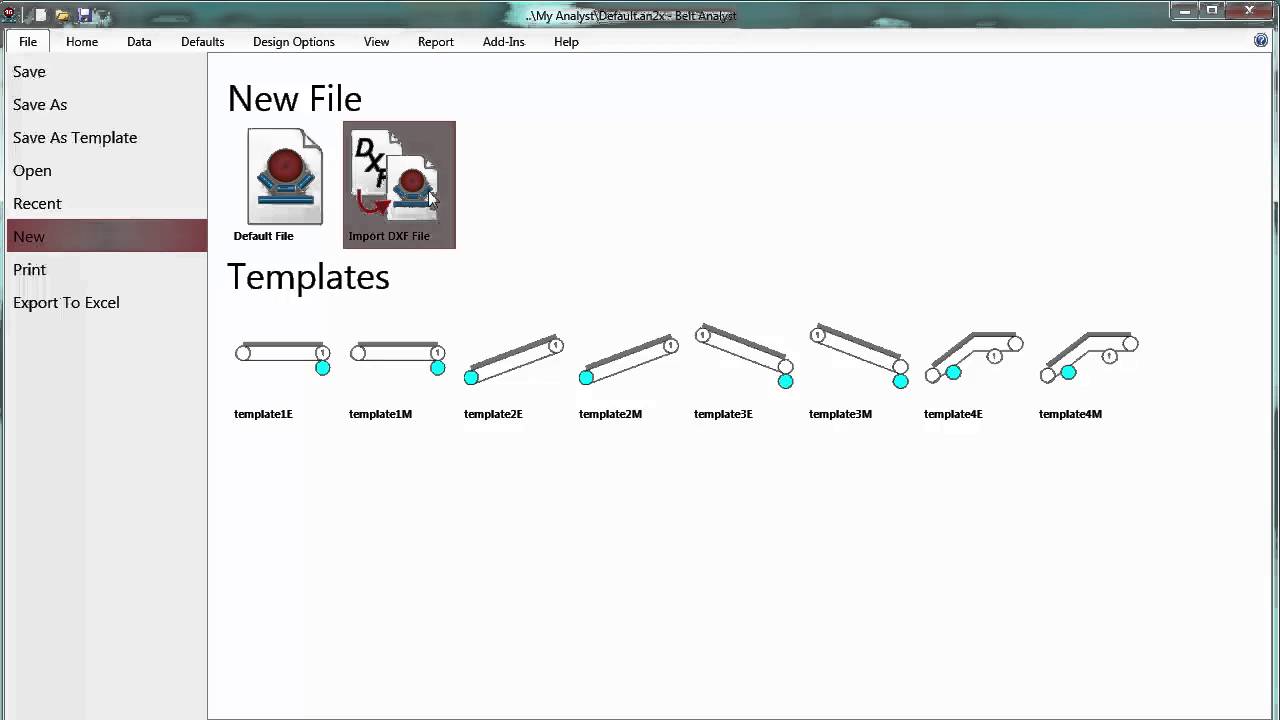This screenshot has height=720, width=1280.
Task: Click the template2E label text
Action: (493, 414)
